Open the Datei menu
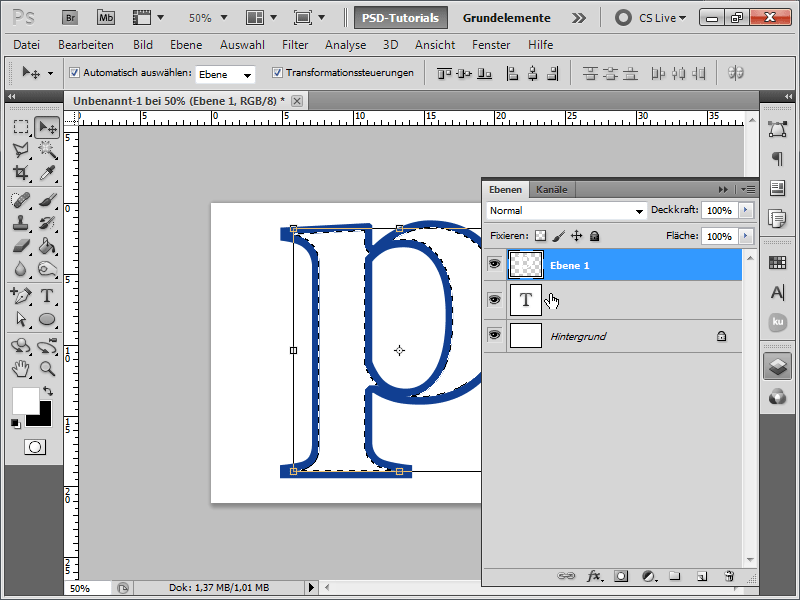 [x=27, y=45]
